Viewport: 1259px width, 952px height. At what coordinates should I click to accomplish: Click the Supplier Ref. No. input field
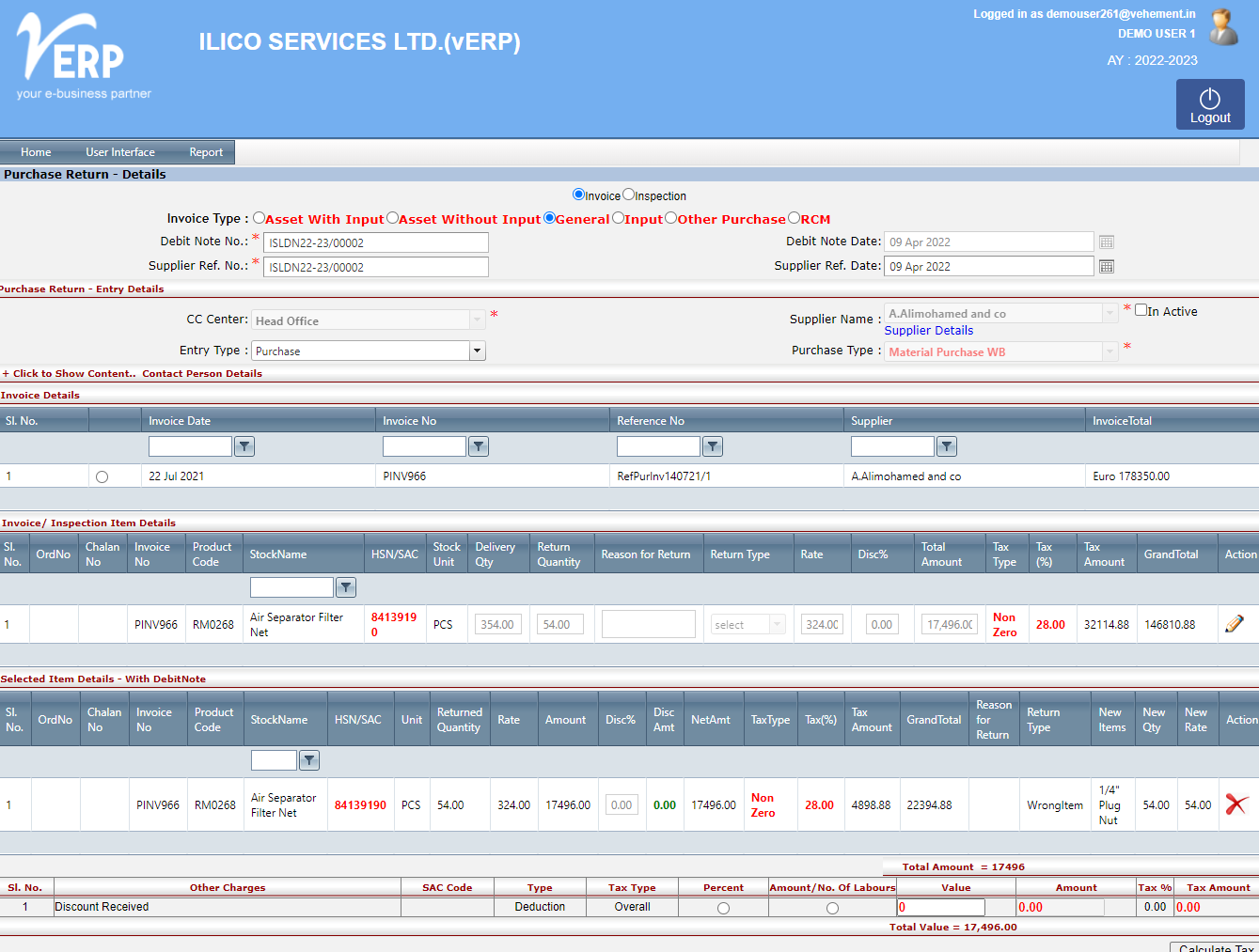pyautogui.click(x=376, y=267)
